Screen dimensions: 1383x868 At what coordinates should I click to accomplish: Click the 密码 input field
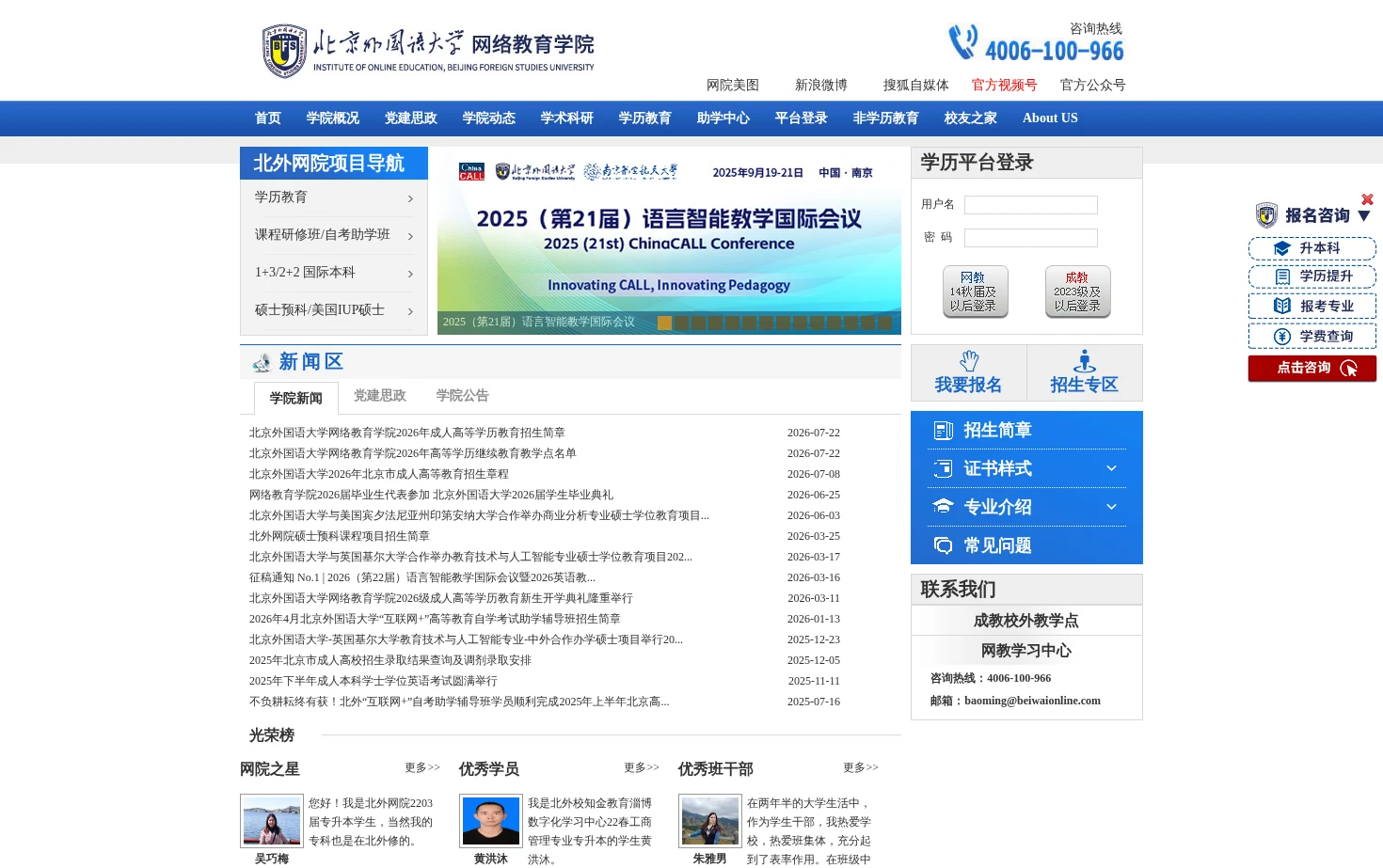pyautogui.click(x=1031, y=238)
